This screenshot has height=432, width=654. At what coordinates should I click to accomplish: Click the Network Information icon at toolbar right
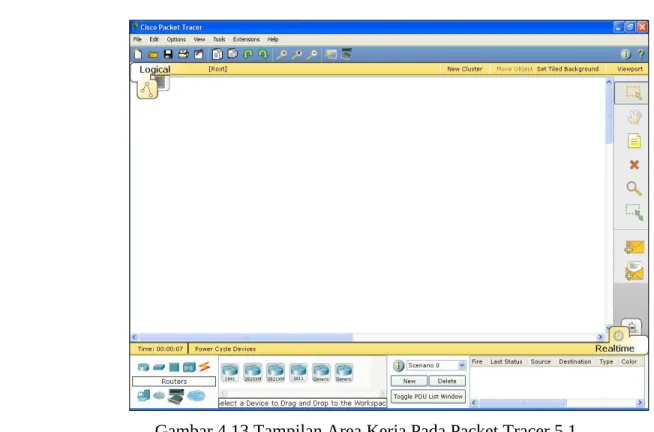[625, 54]
